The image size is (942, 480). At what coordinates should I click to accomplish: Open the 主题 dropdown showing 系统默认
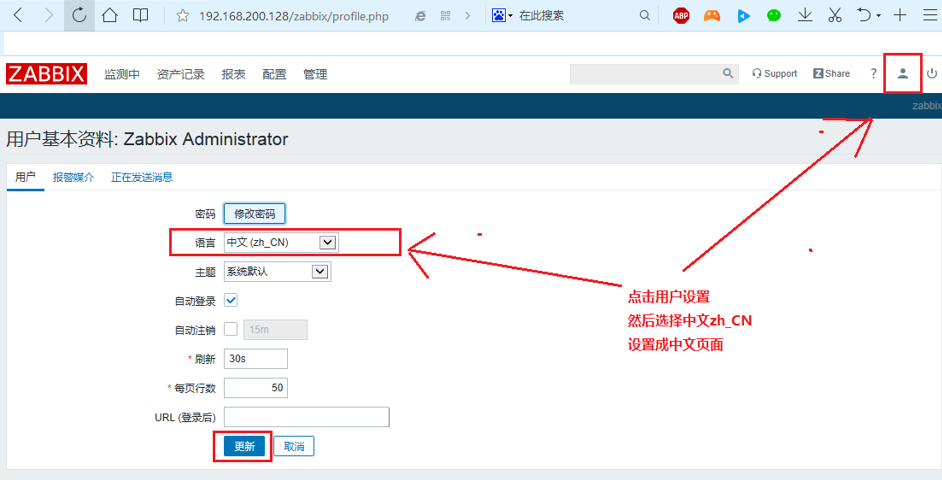click(x=278, y=272)
